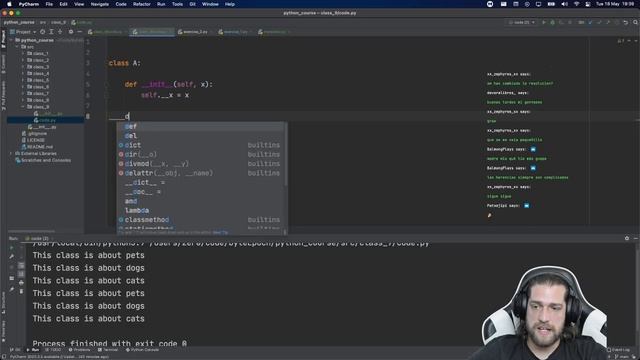Open the Navigate menu
Image resolution: width=640 pixels, height=360 pixels.
tap(100, 4)
